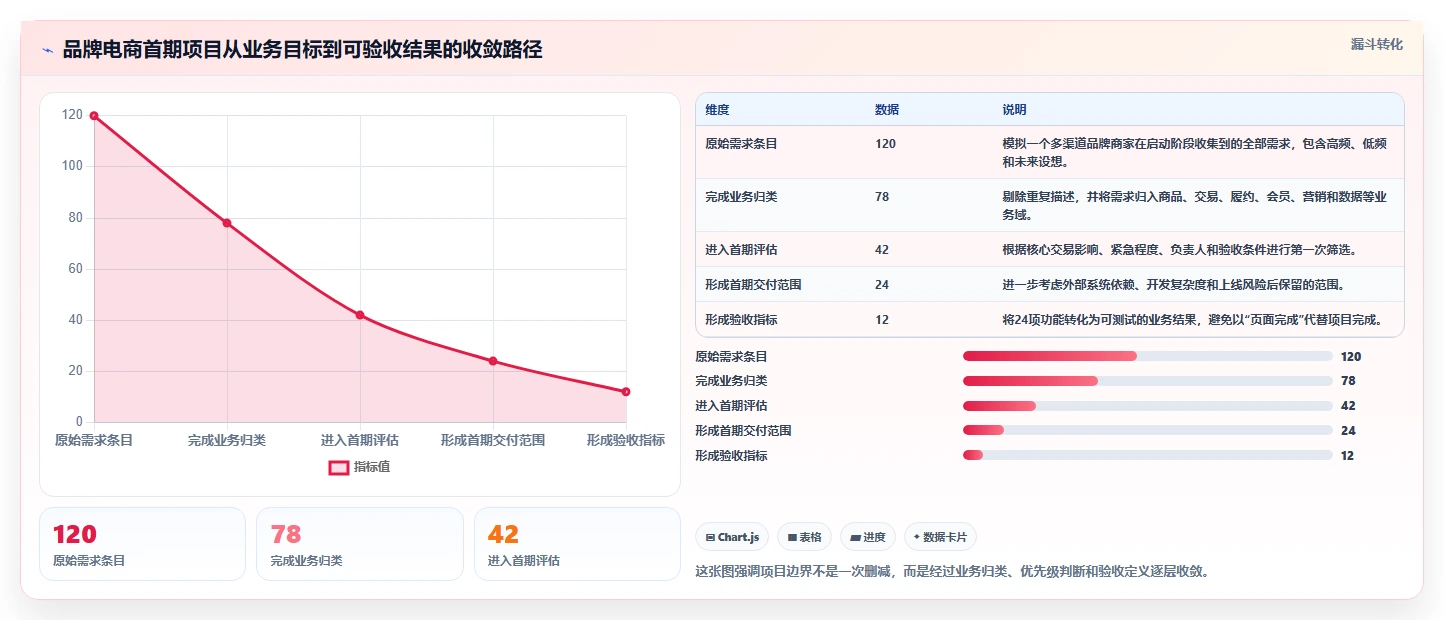Image resolution: width=1444 pixels, height=620 pixels.
Task: Click the description starting 根据核心交易影响
Action: point(1179,250)
